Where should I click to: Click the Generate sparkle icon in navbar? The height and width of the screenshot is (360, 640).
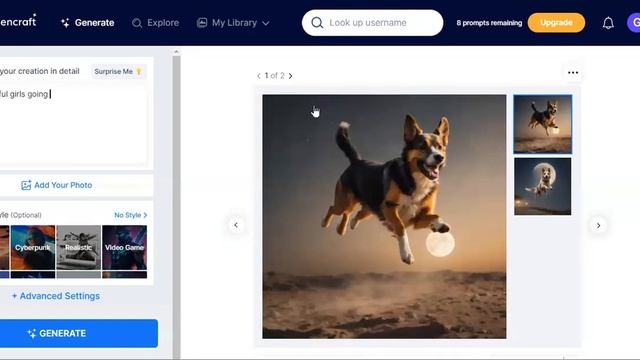point(65,23)
